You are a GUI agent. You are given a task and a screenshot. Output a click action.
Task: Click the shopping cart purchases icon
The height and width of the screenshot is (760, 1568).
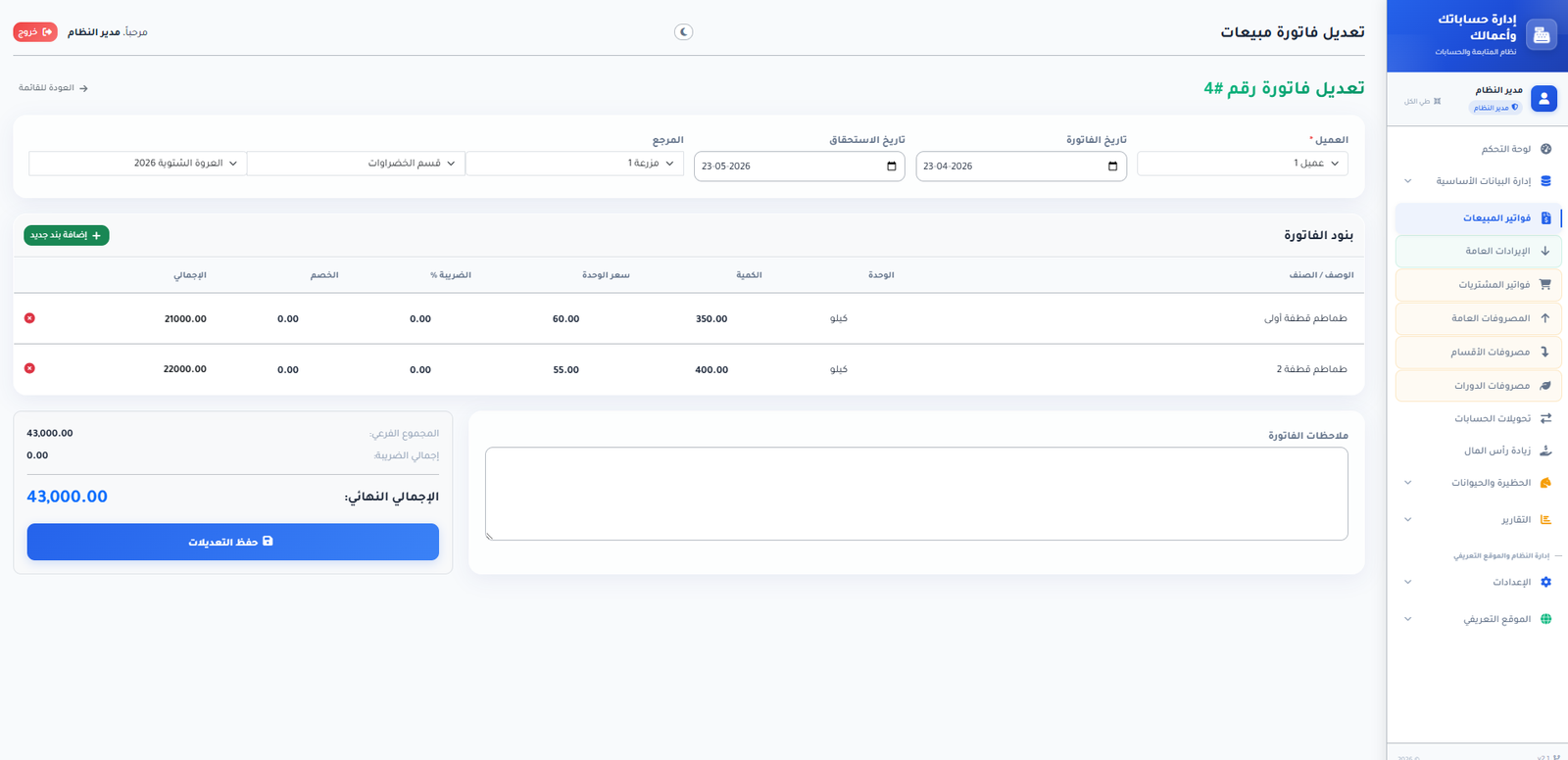tap(1545, 285)
